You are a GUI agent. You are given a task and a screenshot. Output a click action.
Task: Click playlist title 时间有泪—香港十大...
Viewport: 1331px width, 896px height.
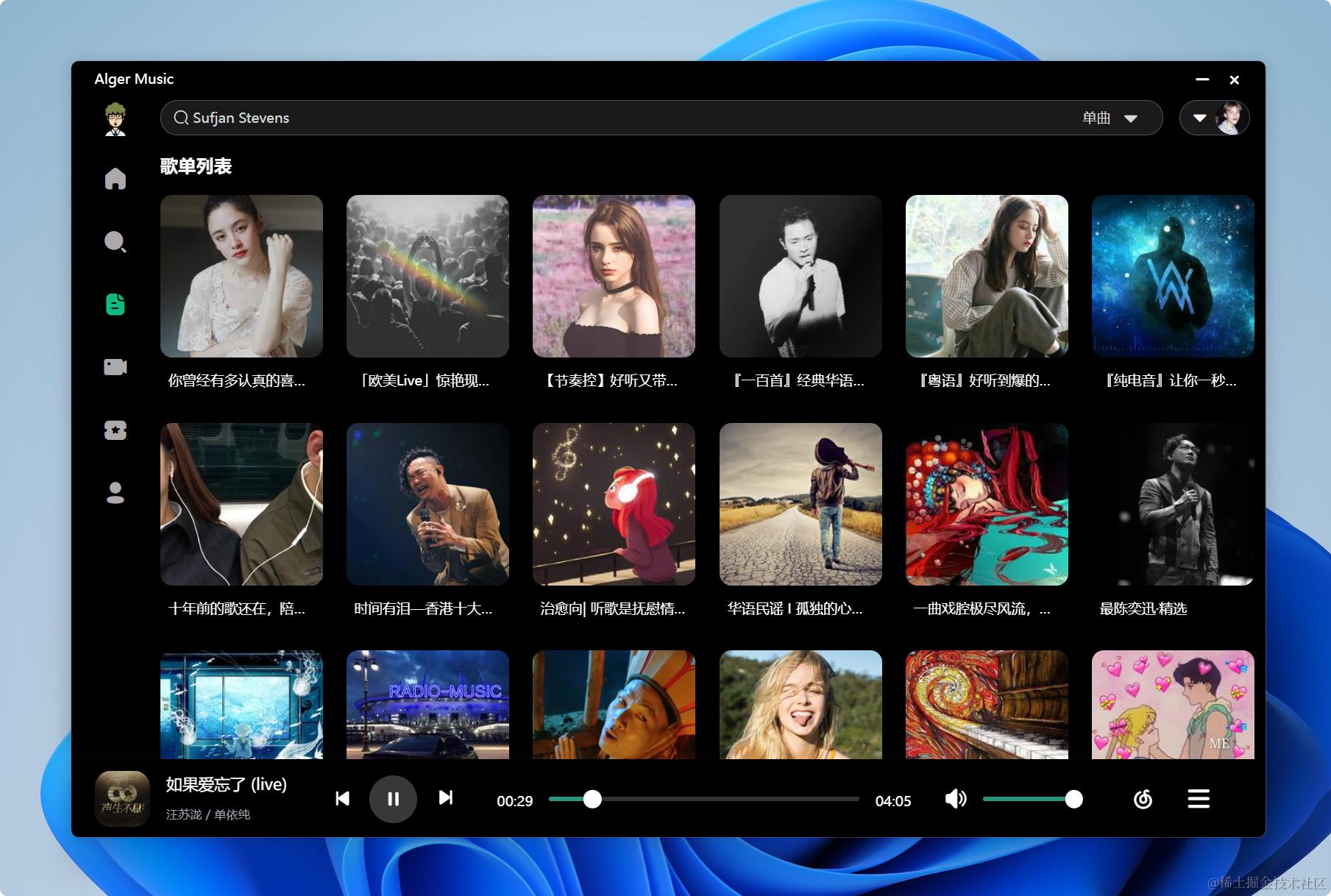click(423, 608)
